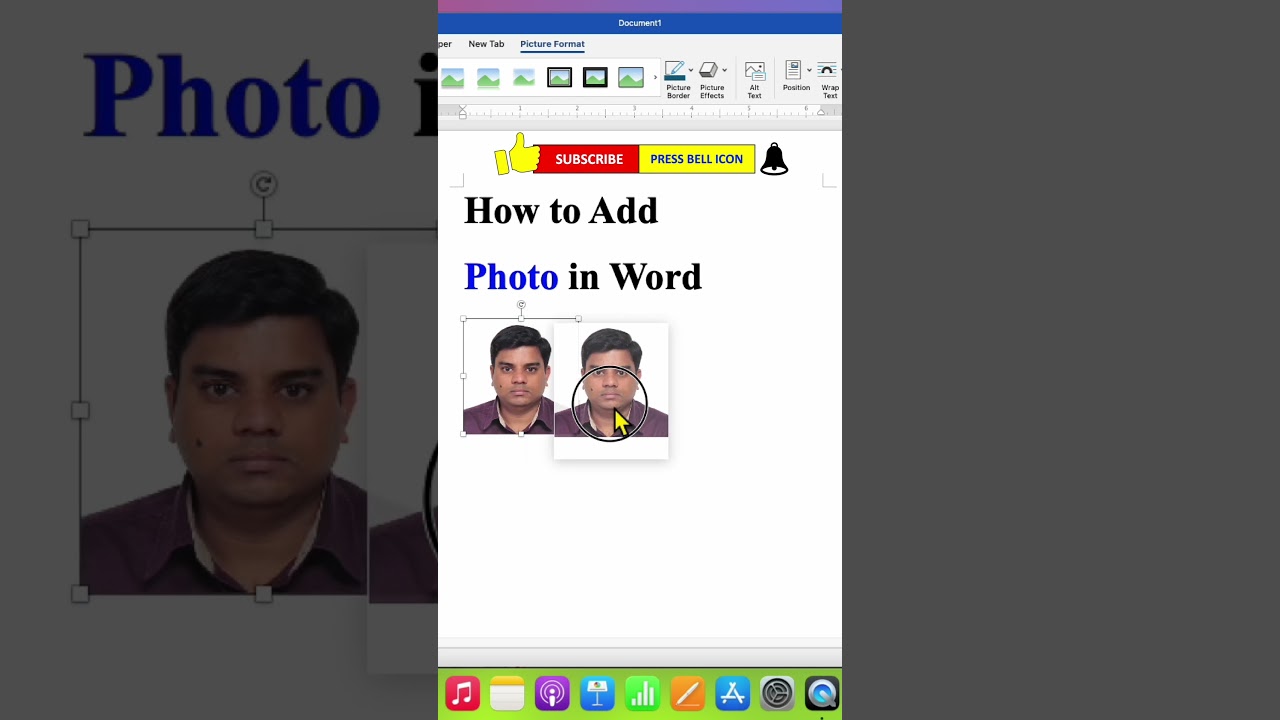Click the Document1 window title
The width and height of the screenshot is (1280, 720).
click(640, 23)
